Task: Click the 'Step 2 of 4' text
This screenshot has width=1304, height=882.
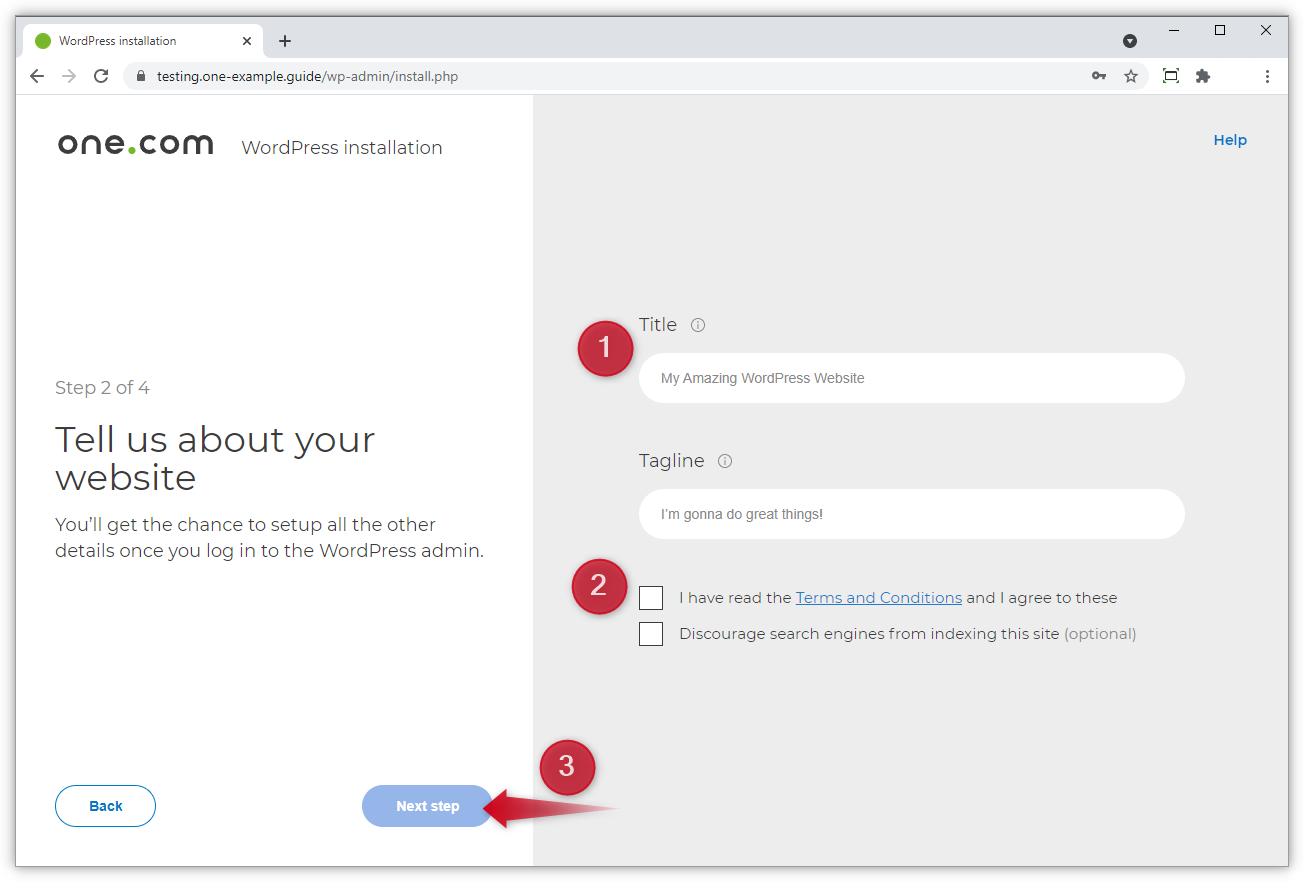Action: (102, 388)
